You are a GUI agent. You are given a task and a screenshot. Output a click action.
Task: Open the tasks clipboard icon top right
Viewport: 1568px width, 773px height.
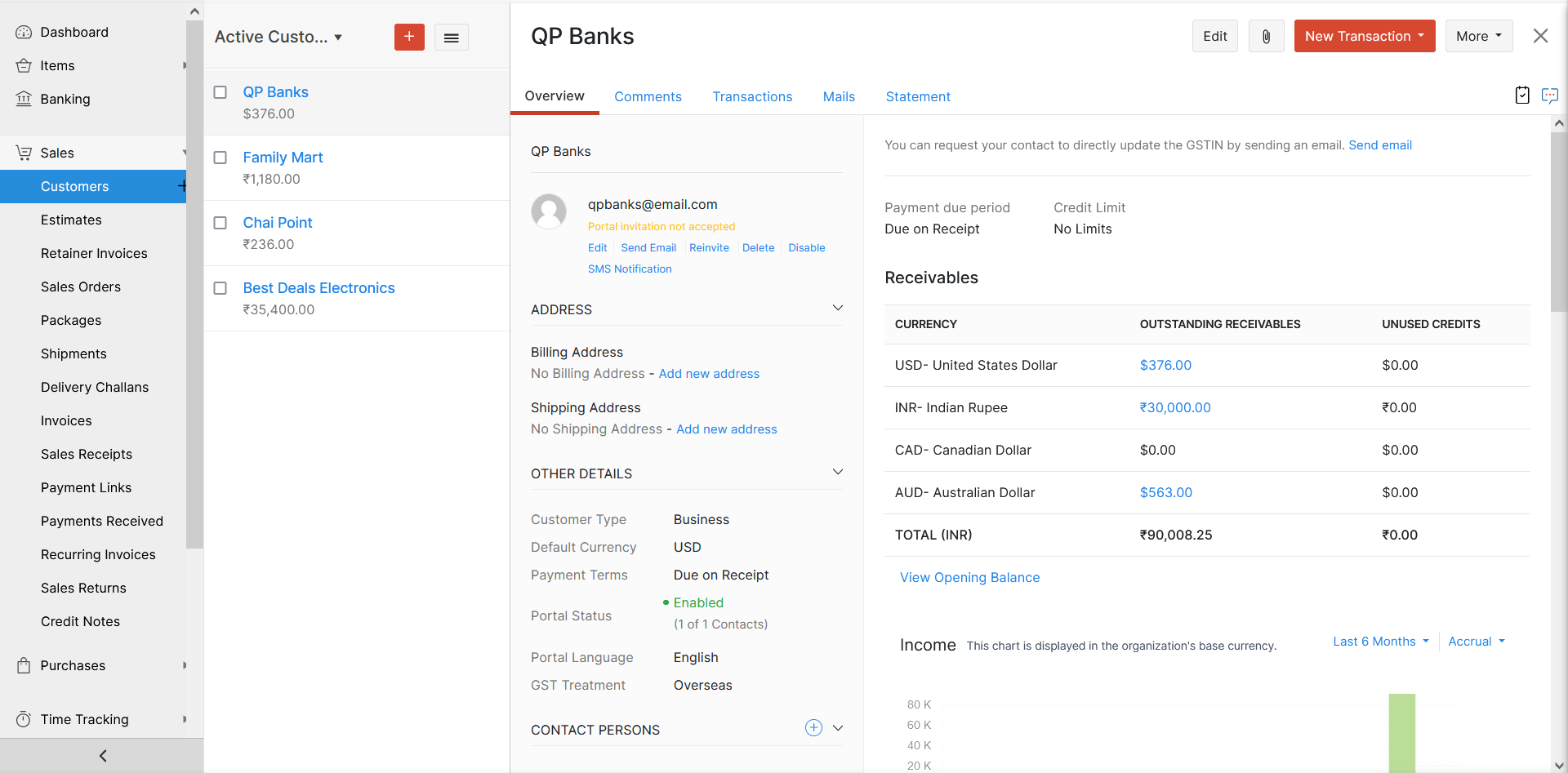(x=1521, y=96)
